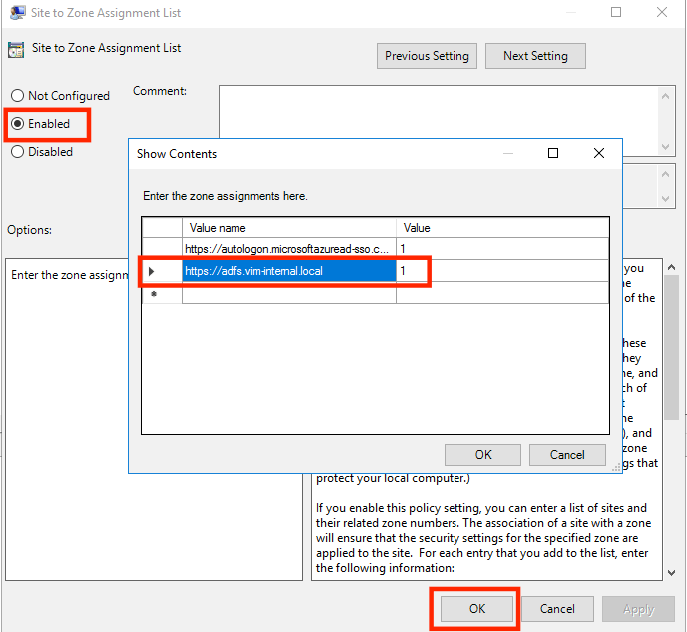Cancel the Show Contents dialog
687x632 pixels.
[567, 454]
